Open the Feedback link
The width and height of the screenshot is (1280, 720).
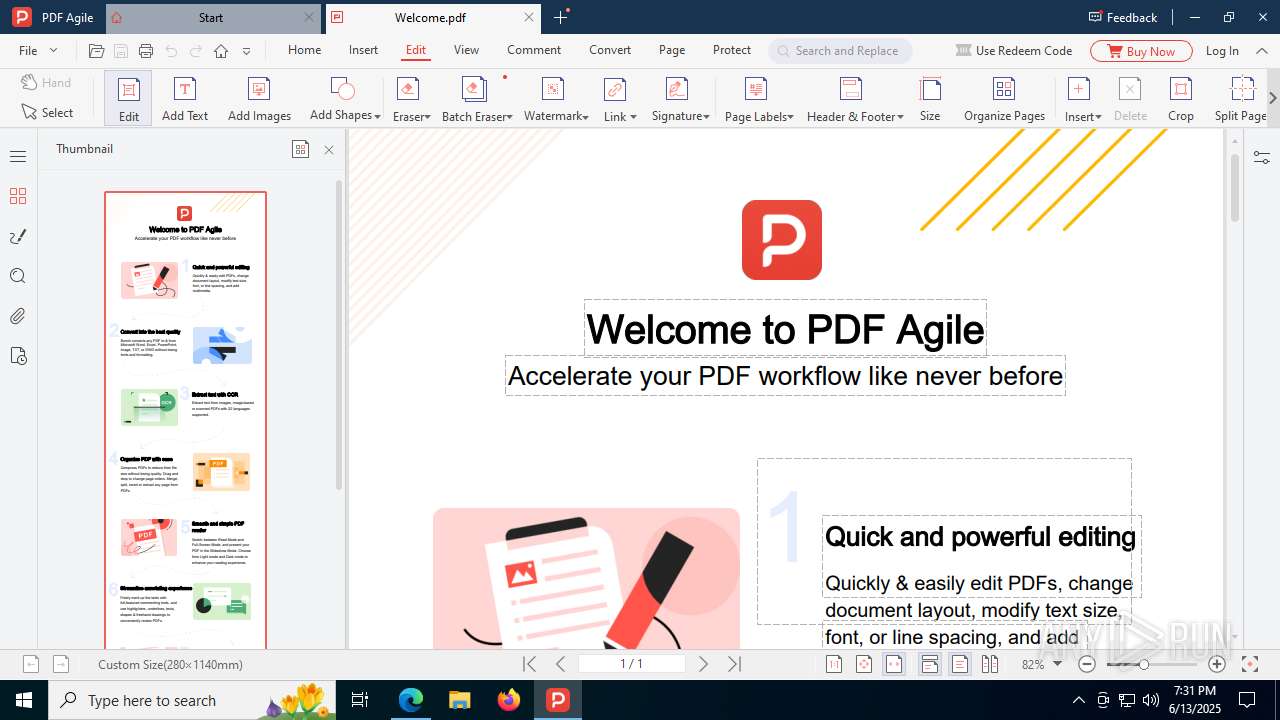click(1122, 17)
